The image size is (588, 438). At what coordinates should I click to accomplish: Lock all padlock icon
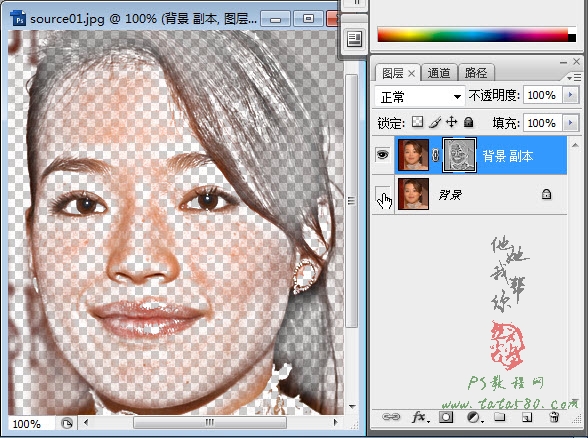click(x=468, y=122)
